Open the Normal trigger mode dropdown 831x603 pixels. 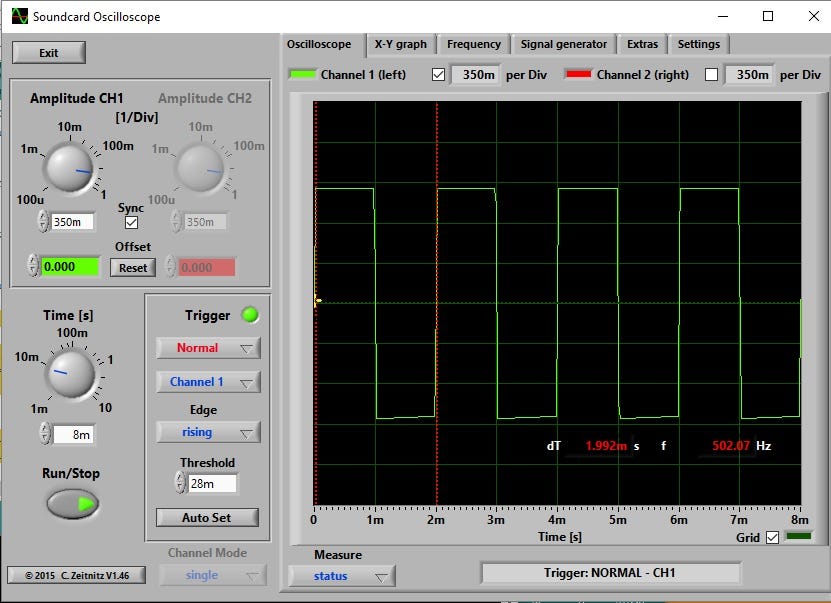(x=207, y=348)
